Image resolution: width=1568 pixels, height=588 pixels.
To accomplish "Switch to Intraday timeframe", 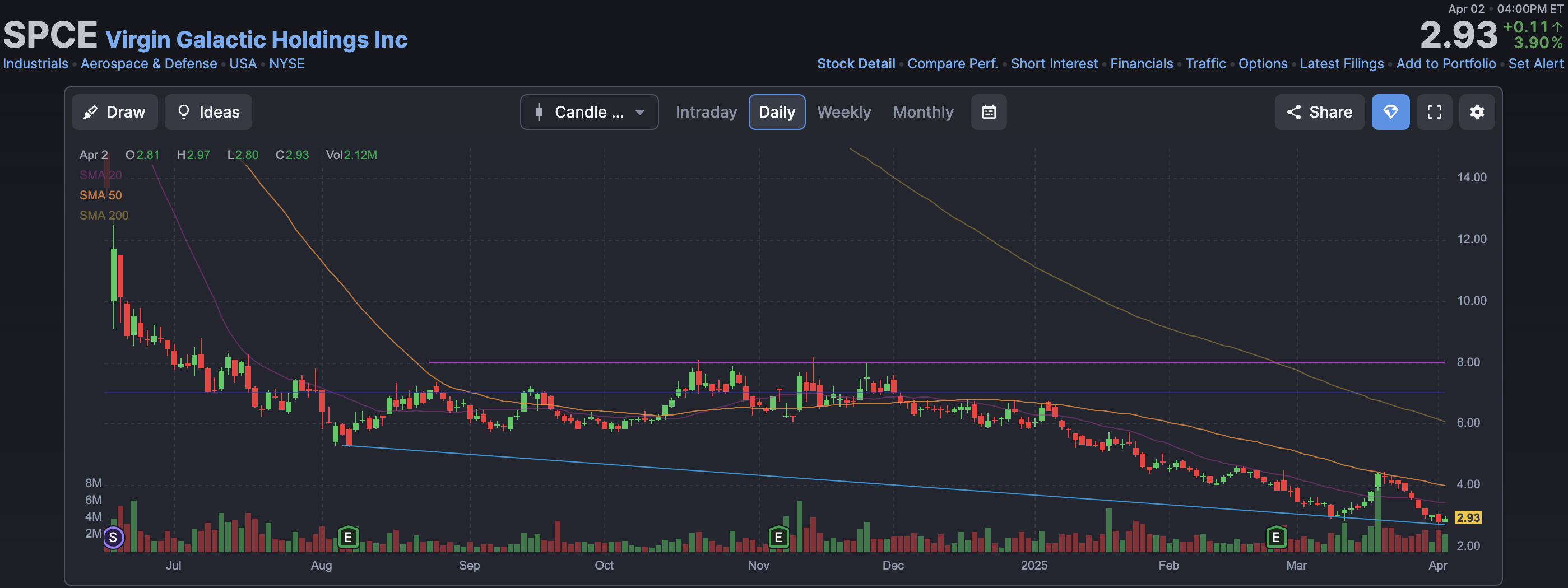I will point(706,112).
